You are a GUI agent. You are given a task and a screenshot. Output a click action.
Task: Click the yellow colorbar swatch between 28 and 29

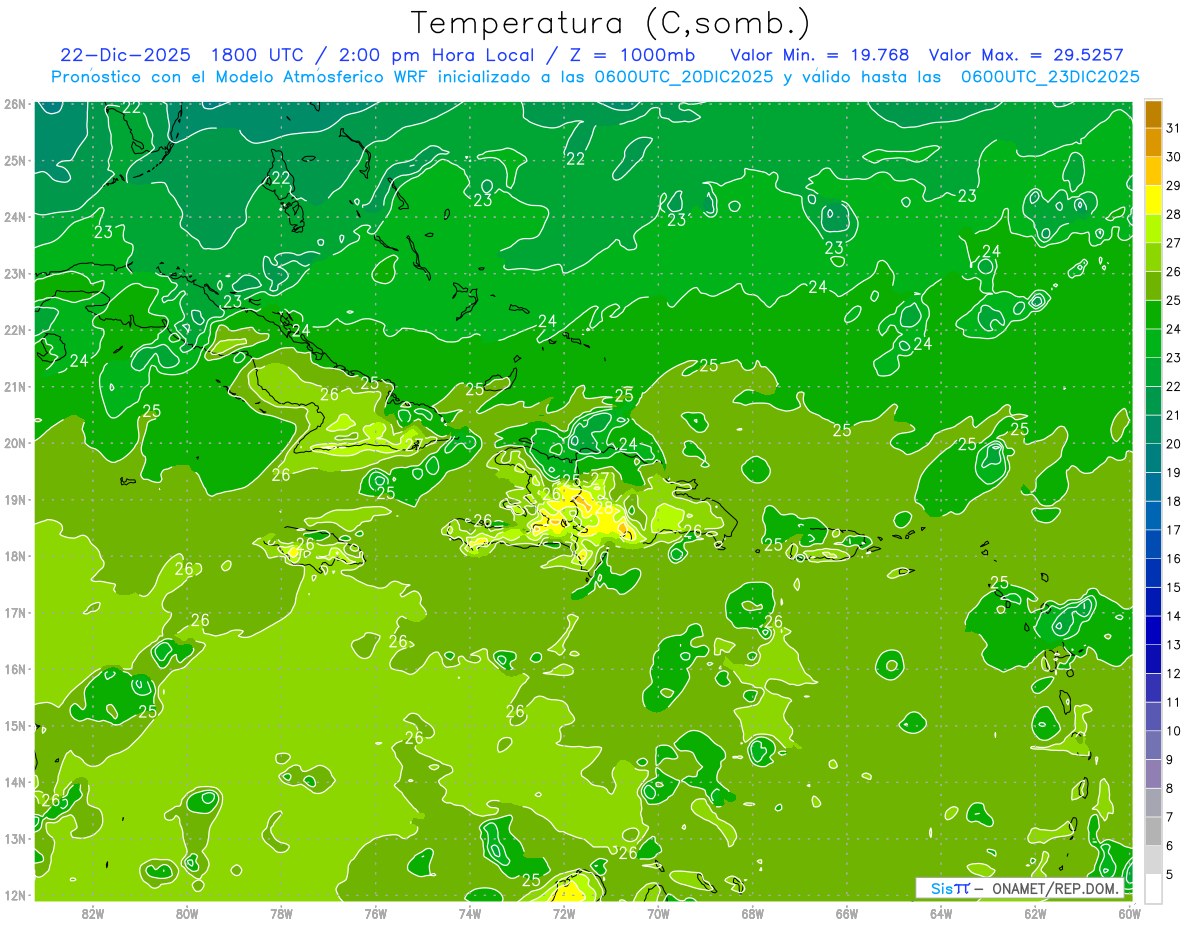click(x=1154, y=200)
